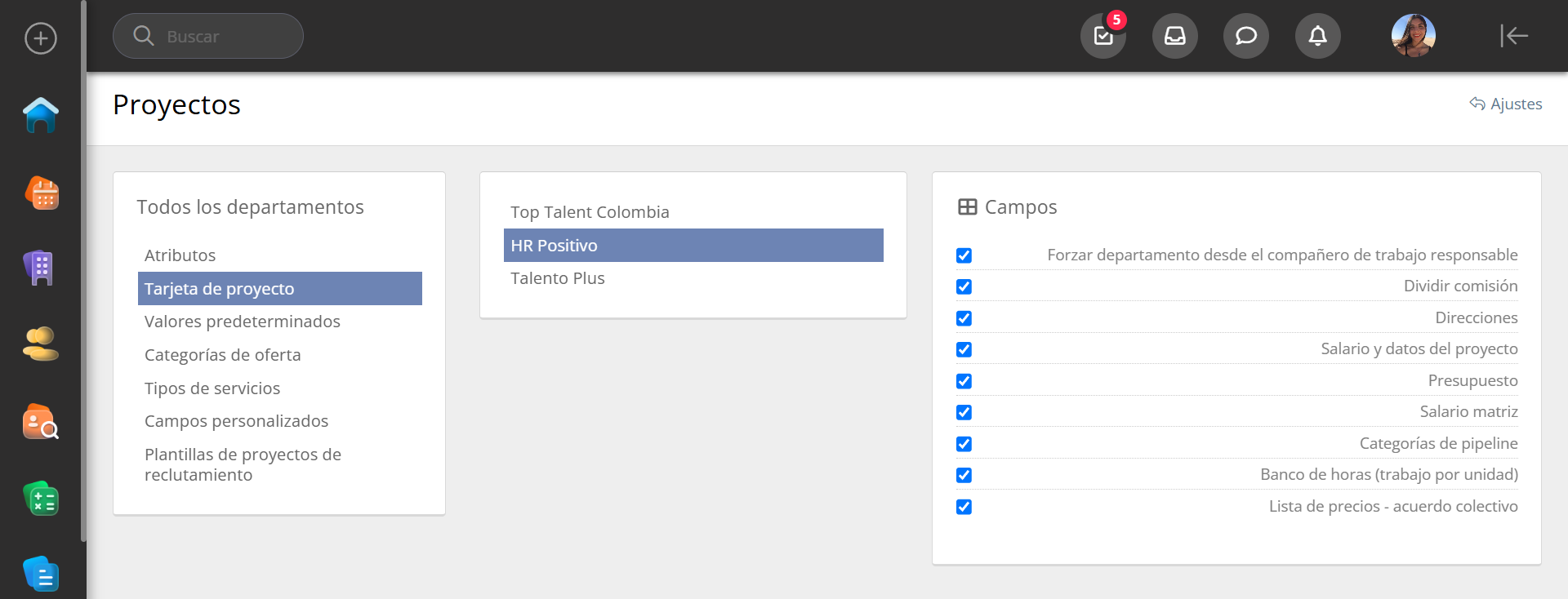Click the Buscar search field
The width and height of the screenshot is (1568, 599).
point(208,36)
